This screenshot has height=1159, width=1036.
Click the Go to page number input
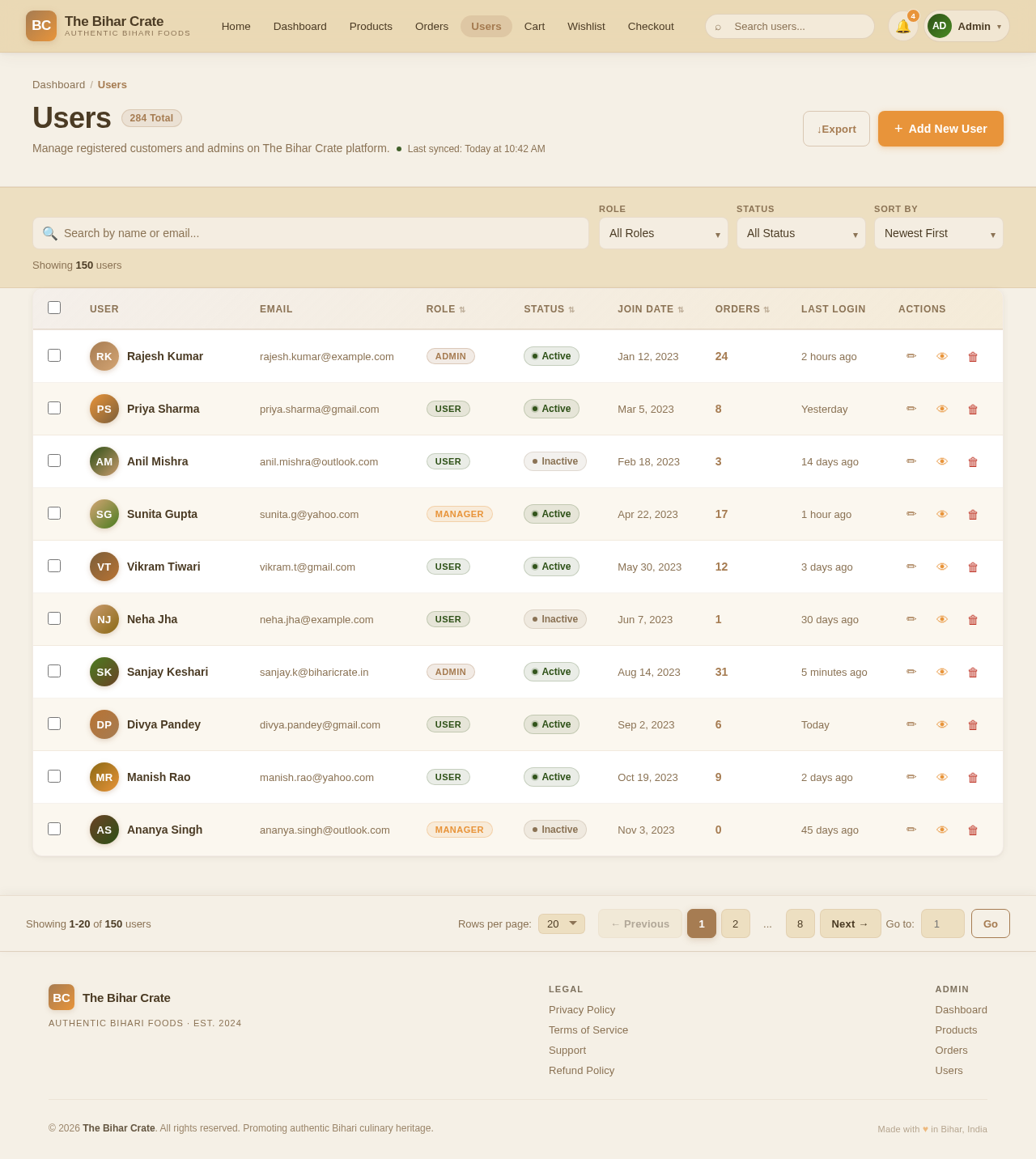[x=943, y=923]
